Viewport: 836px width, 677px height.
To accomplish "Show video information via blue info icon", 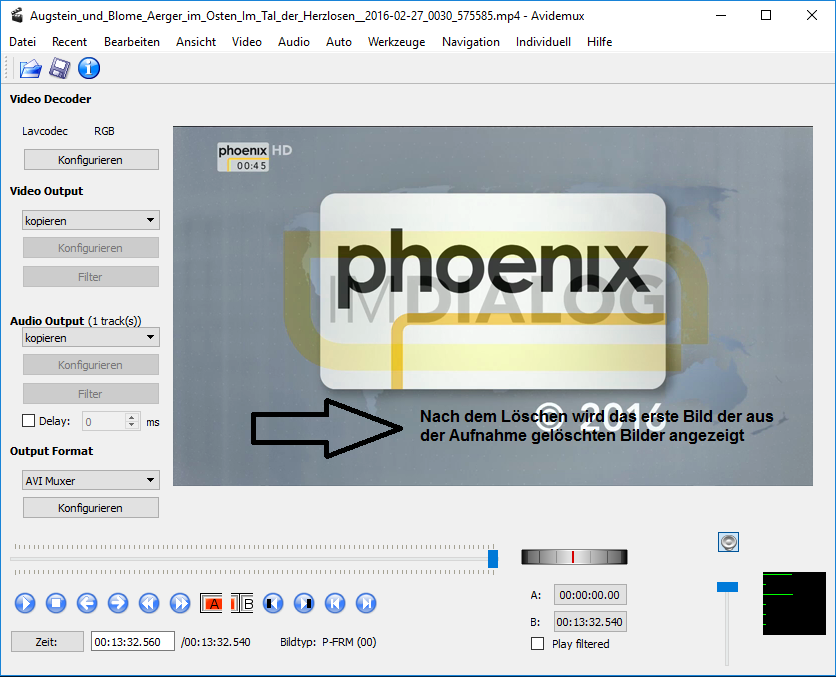I will (x=89, y=68).
